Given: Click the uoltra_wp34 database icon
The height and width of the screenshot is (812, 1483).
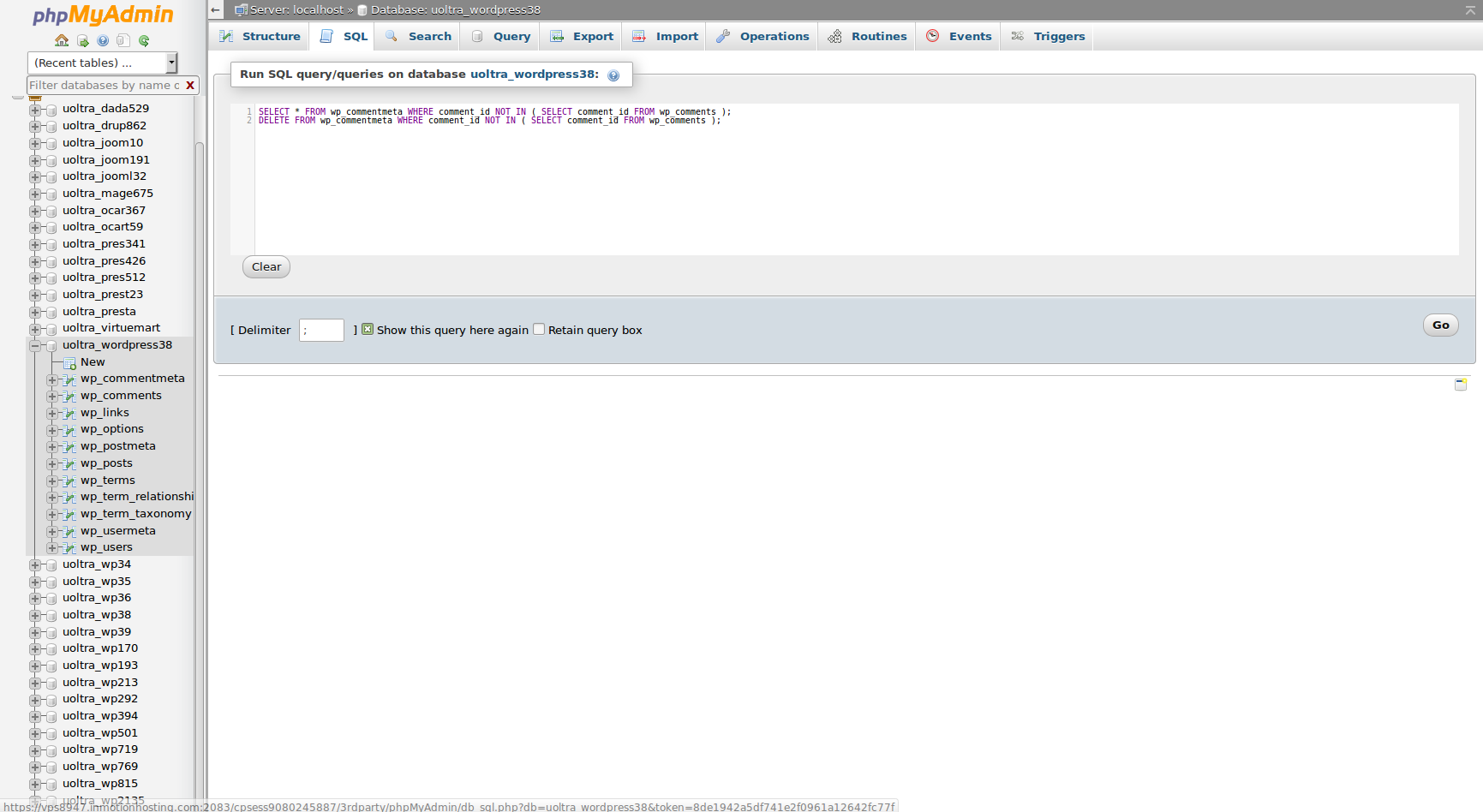Looking at the screenshot, I should tap(51, 565).
